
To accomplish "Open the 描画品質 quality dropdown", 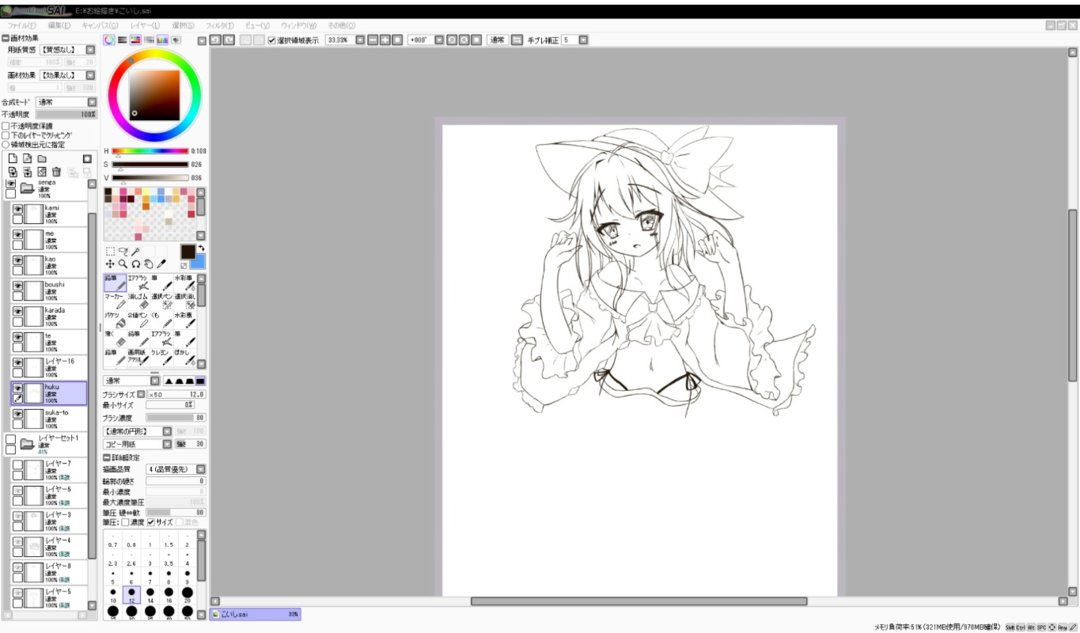I will coord(200,469).
